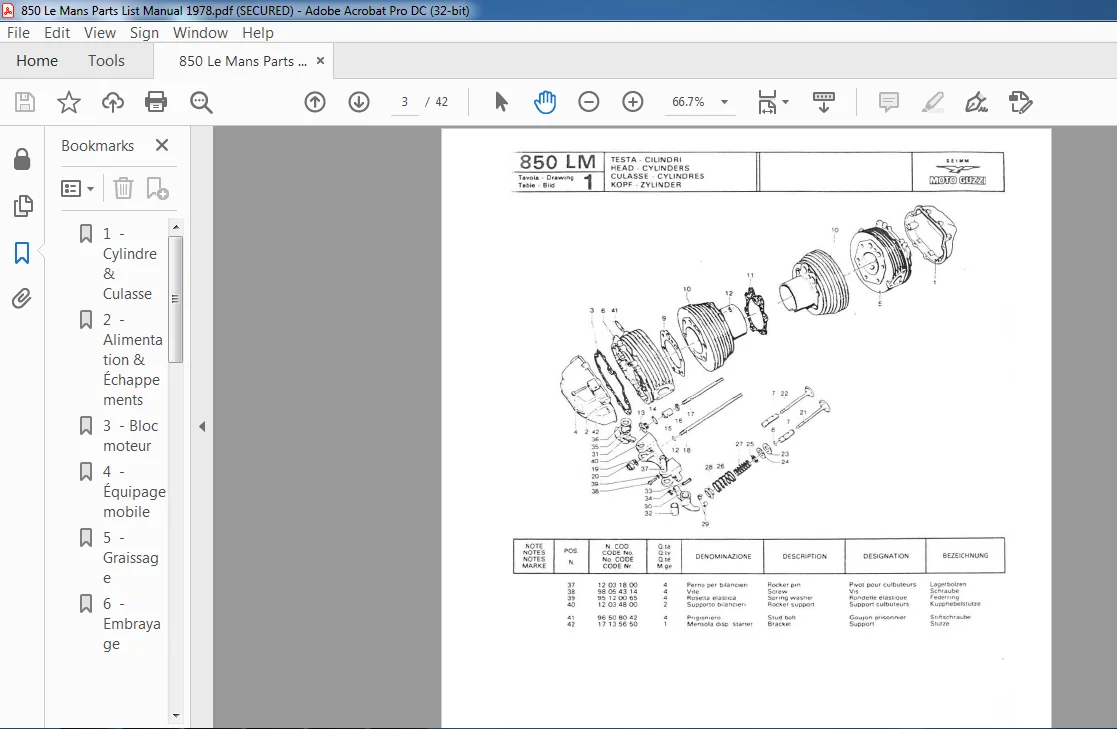Click the bookmarks scrollbar thumb
1117x729 pixels.
tap(176, 299)
